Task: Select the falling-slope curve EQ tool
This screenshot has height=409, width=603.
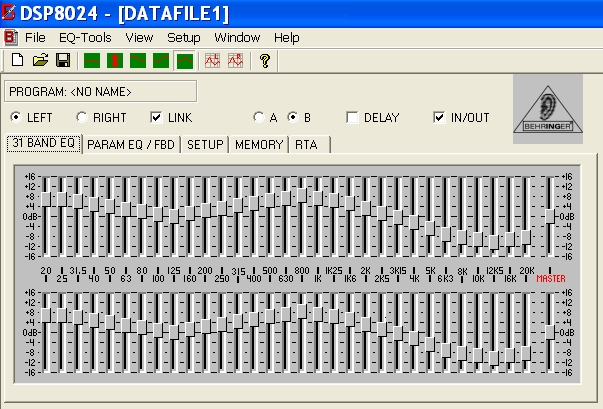Action: 138,60
